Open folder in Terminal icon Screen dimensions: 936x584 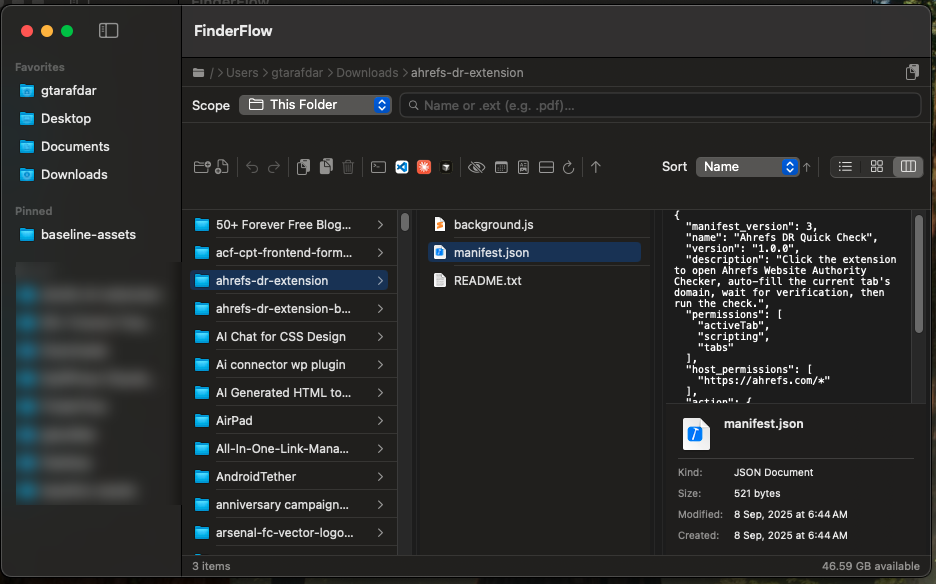click(x=378, y=167)
